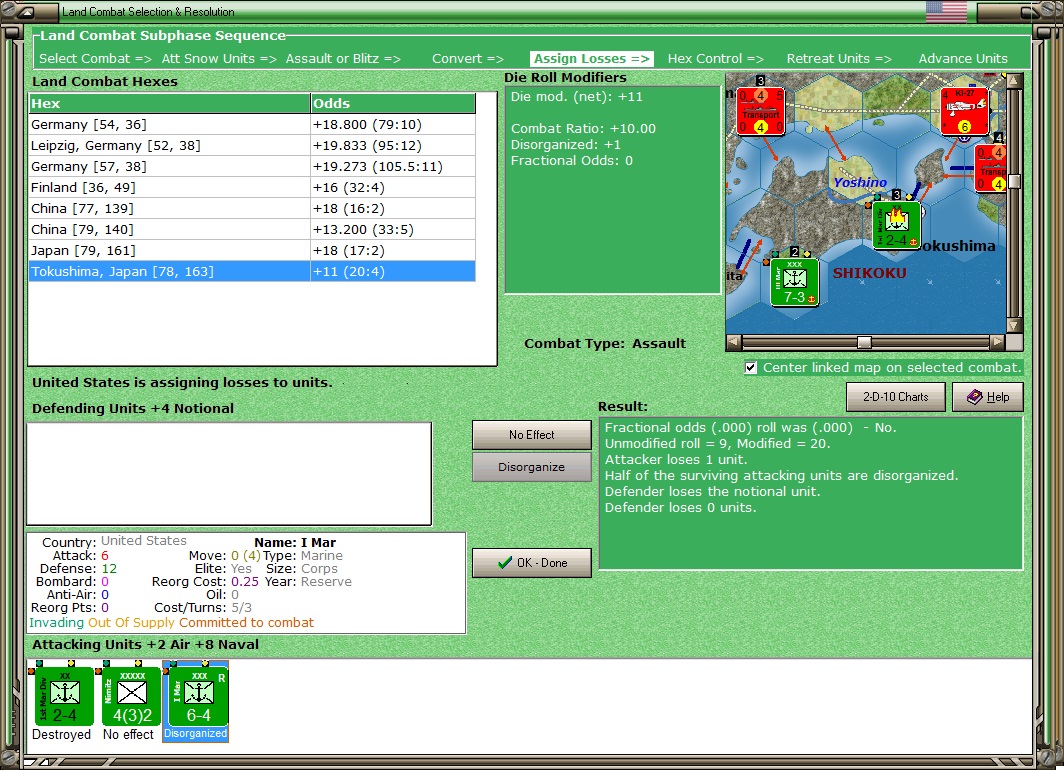Click map scroll left arrow
The width and height of the screenshot is (1064, 770).
733,343
